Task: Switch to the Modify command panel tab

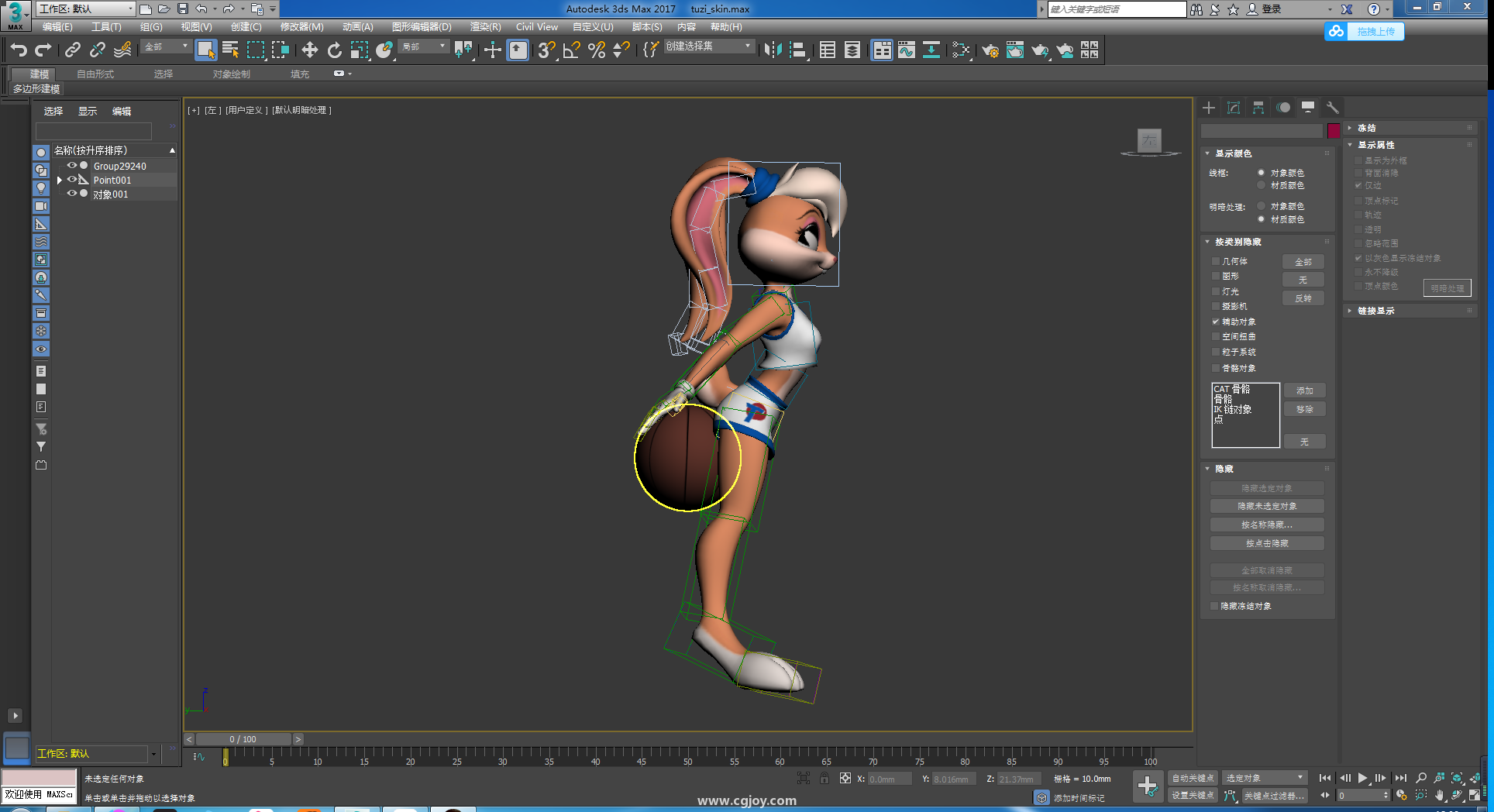Action: [1234, 108]
